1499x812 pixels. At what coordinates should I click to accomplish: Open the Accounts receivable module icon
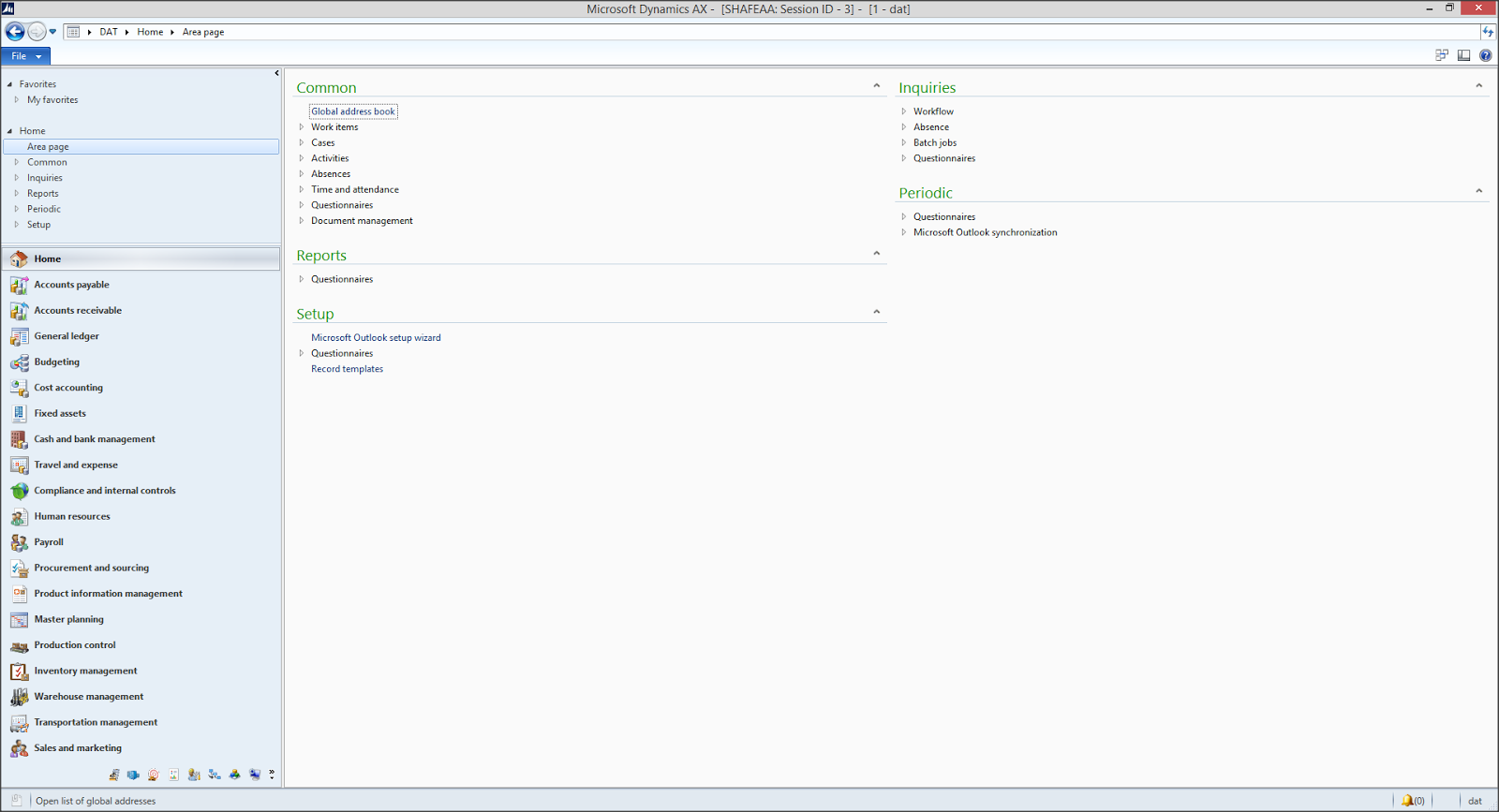(19, 310)
